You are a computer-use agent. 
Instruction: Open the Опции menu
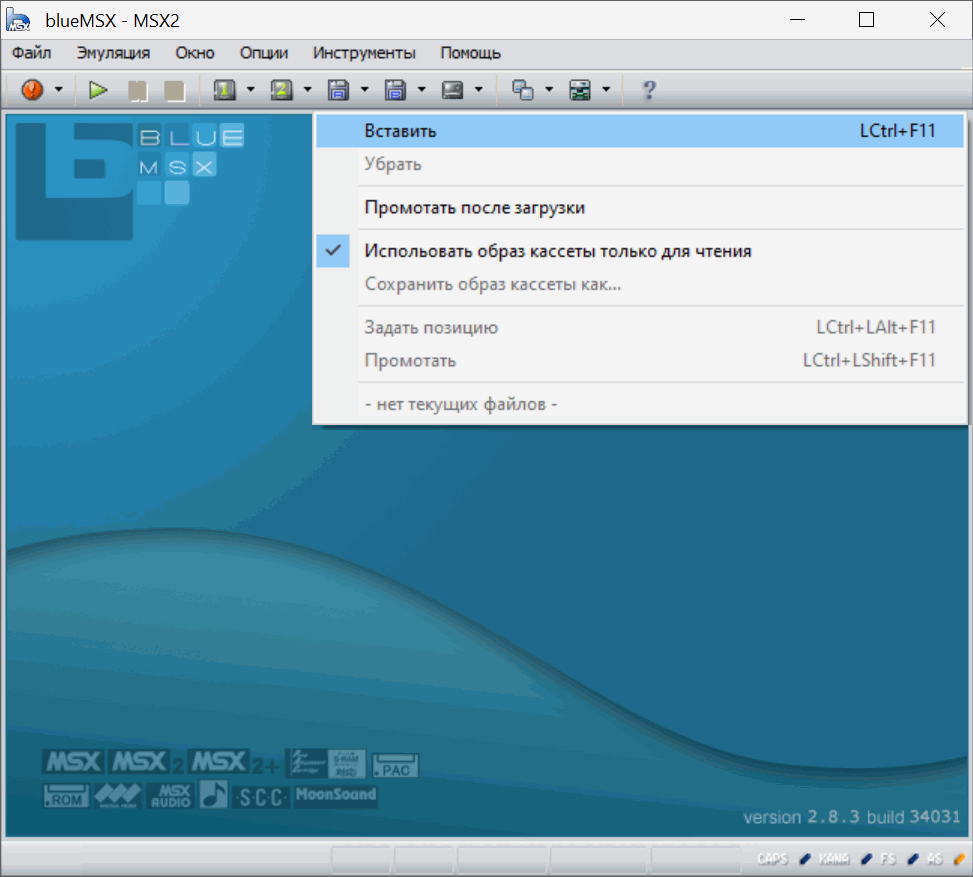(x=264, y=53)
